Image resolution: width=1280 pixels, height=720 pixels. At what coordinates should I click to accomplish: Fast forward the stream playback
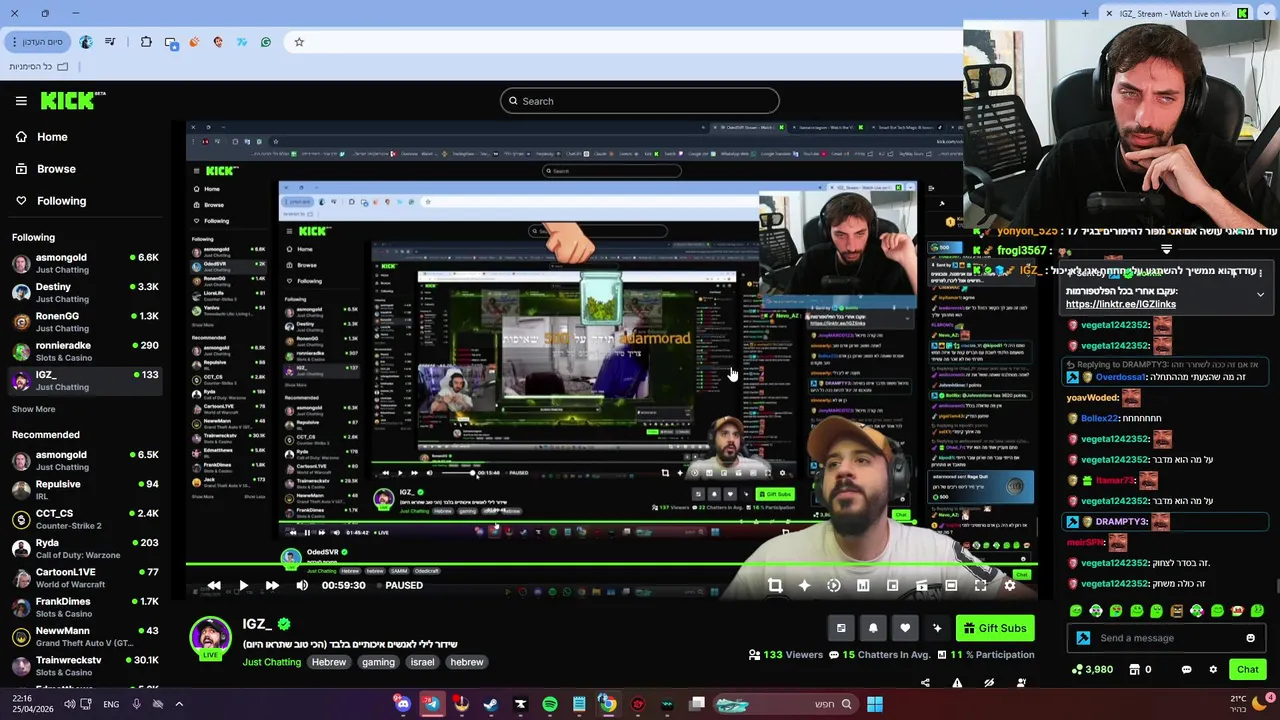point(272,586)
